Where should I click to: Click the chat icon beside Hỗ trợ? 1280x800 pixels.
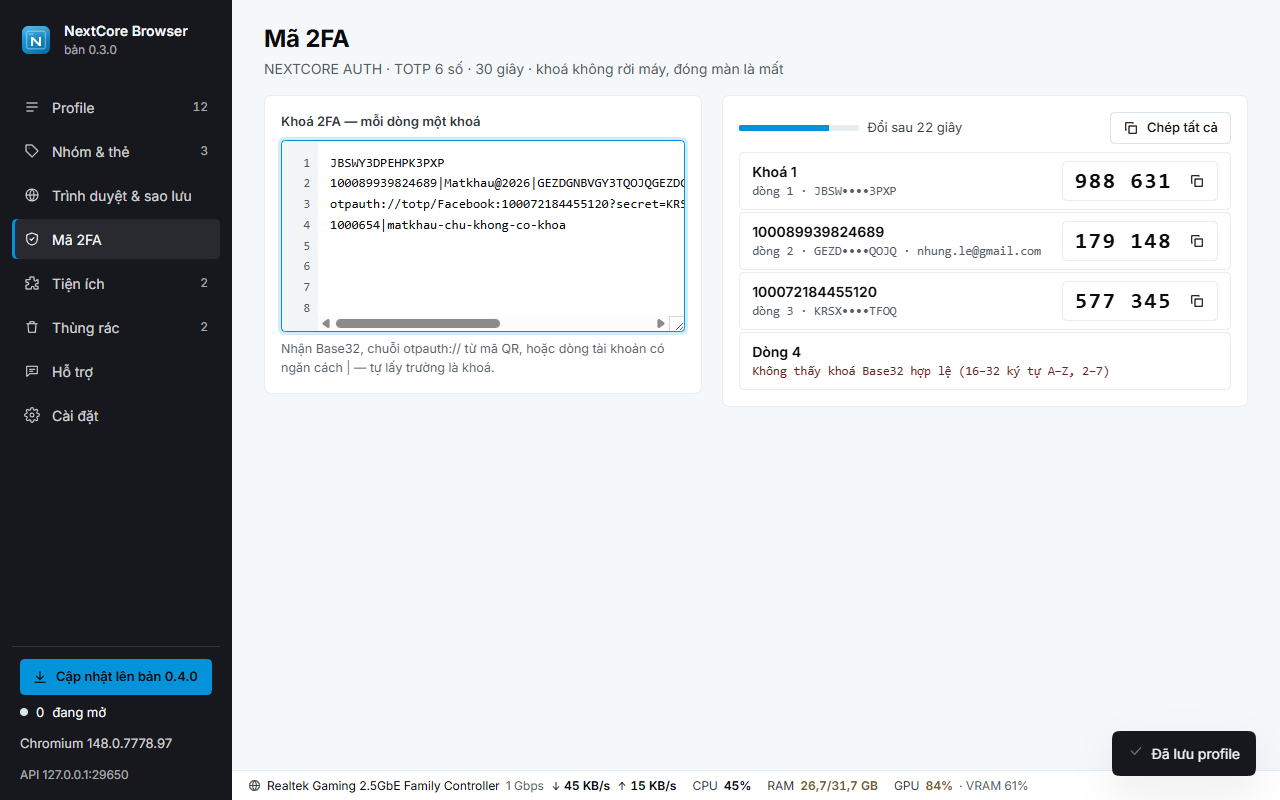click(x=32, y=372)
